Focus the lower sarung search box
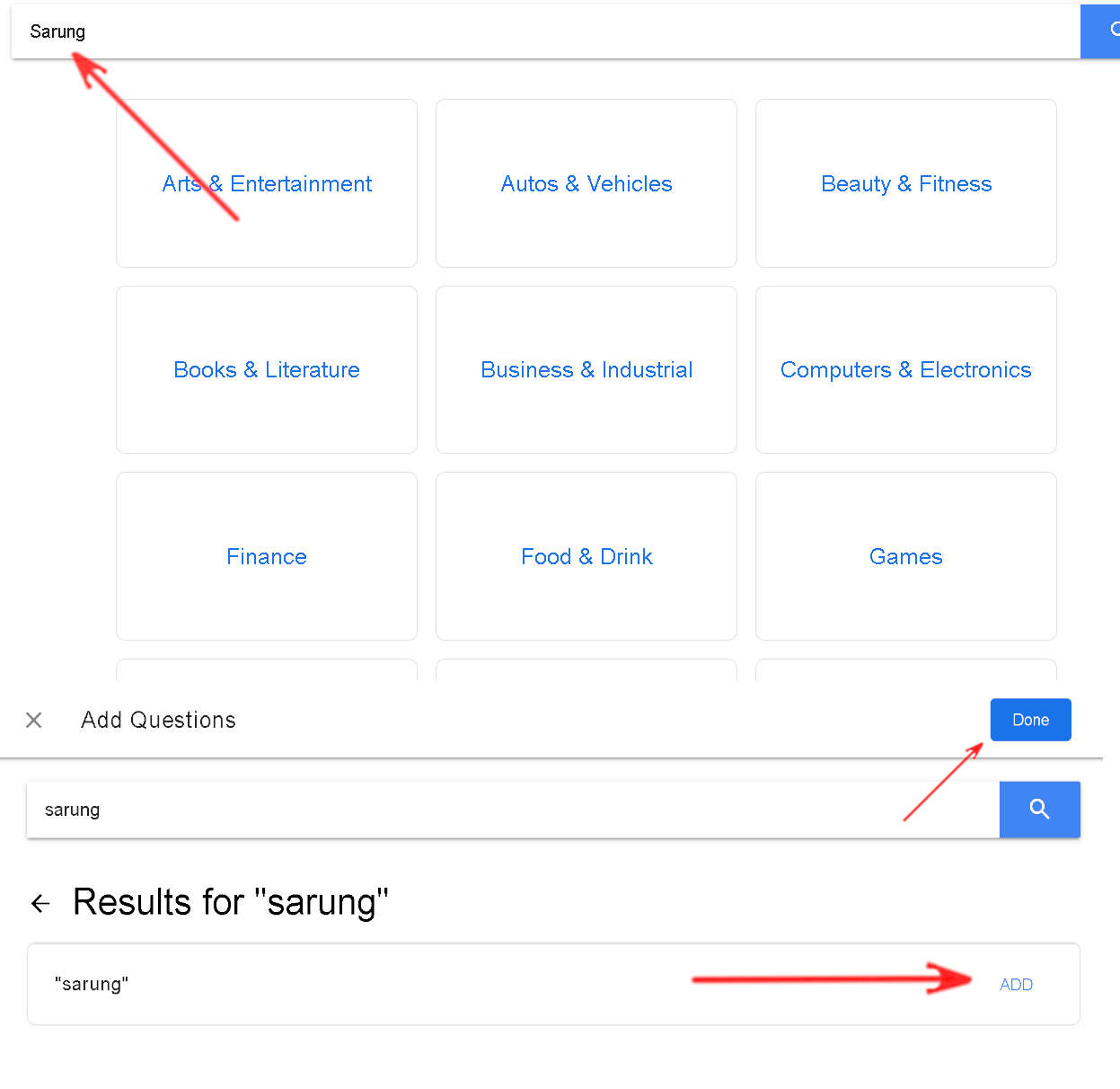This screenshot has height=1089, width=1120. tap(513, 810)
